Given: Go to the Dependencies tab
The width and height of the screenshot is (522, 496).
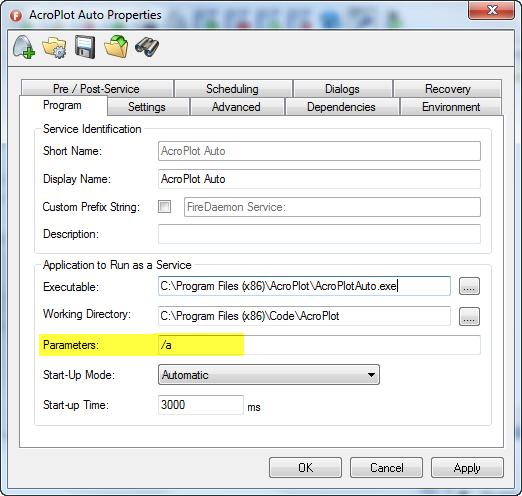Looking at the screenshot, I should pyautogui.click(x=342, y=107).
